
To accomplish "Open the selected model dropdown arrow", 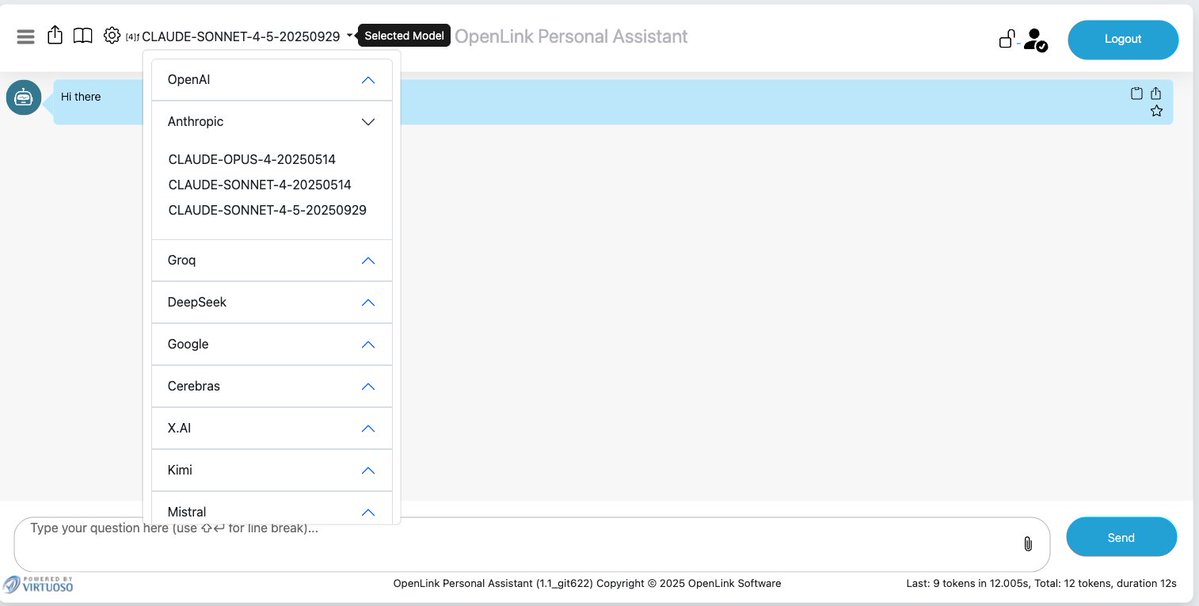I will click(x=349, y=35).
